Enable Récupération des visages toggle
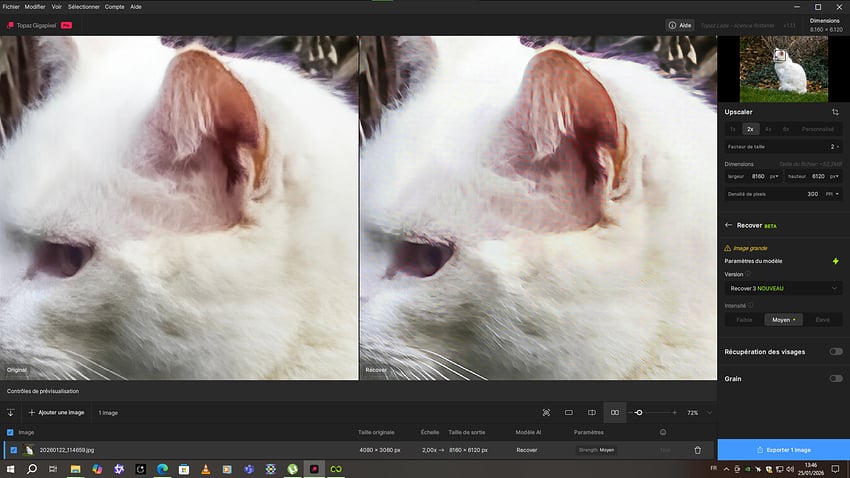The width and height of the screenshot is (850, 478). pos(835,352)
